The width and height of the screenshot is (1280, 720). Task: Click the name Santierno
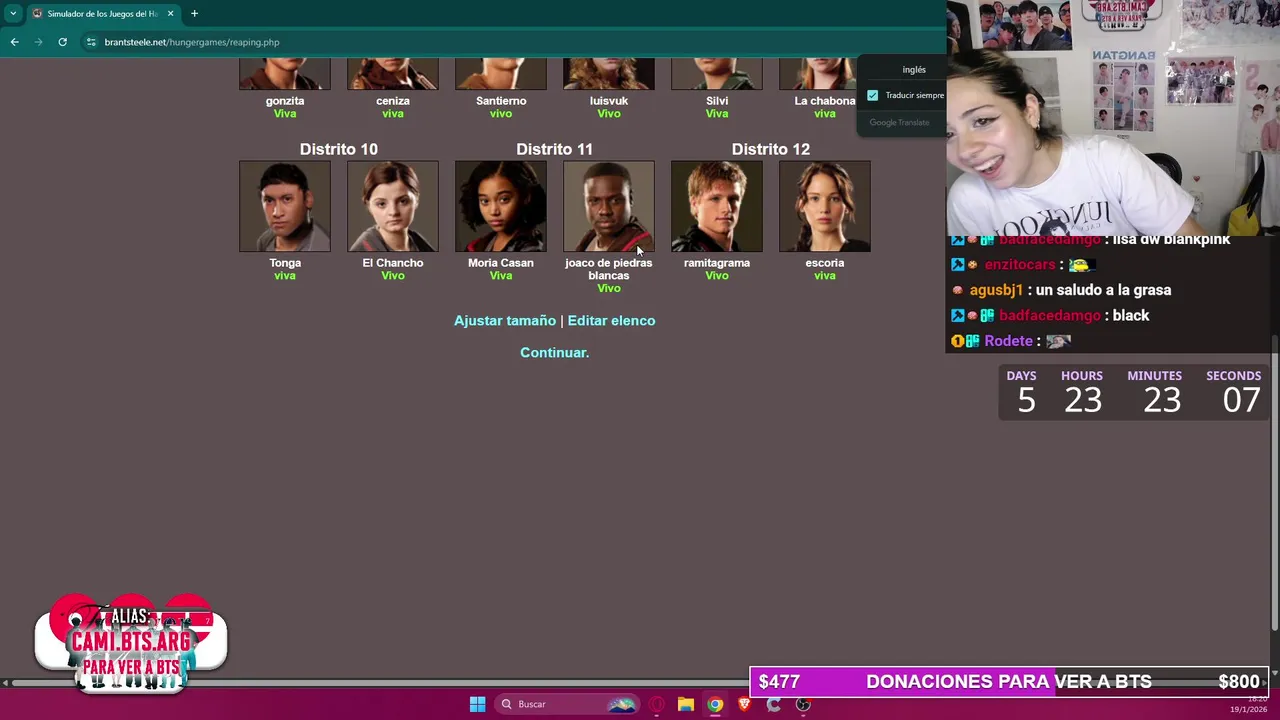(x=501, y=101)
